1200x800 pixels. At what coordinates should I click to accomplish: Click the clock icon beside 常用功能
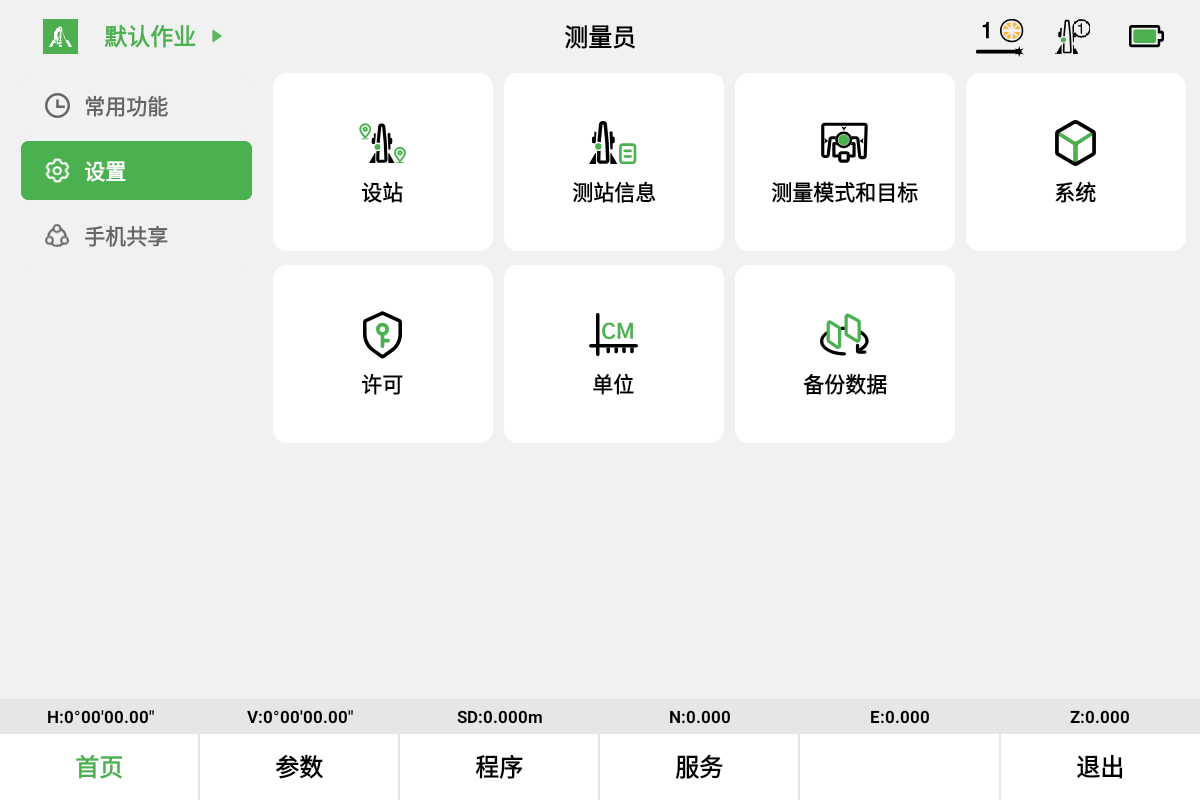coord(57,106)
